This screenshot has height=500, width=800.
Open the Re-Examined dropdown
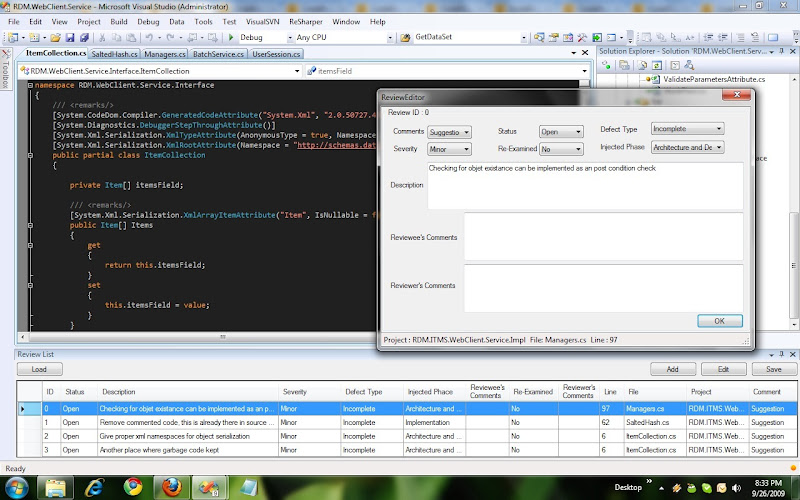tap(576, 149)
